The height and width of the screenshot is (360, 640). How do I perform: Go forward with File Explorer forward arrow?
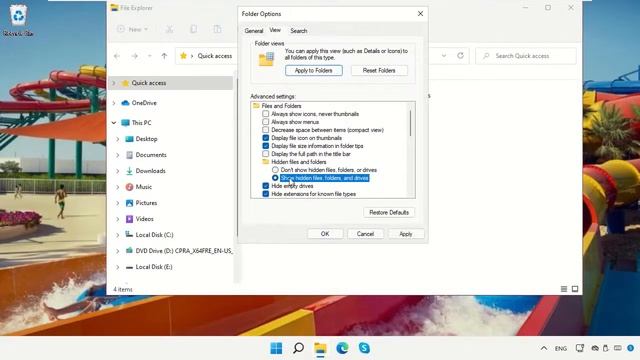click(x=134, y=56)
